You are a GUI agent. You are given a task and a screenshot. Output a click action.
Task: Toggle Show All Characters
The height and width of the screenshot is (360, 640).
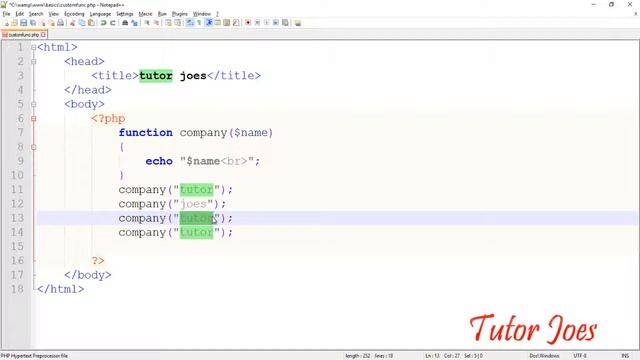point(199,23)
